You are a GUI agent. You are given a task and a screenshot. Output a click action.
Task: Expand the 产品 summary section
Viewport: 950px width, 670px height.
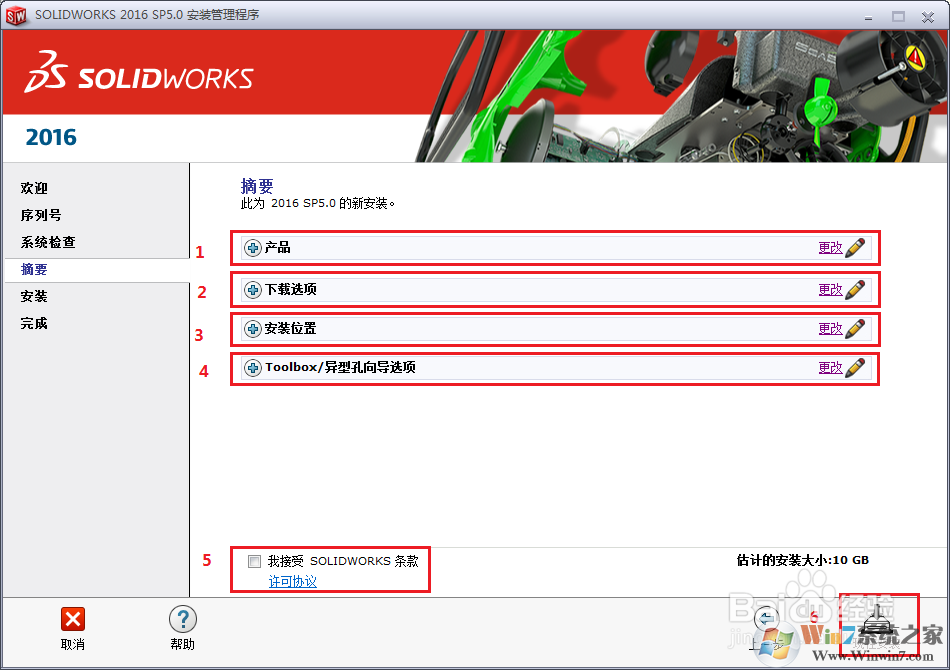click(x=252, y=247)
